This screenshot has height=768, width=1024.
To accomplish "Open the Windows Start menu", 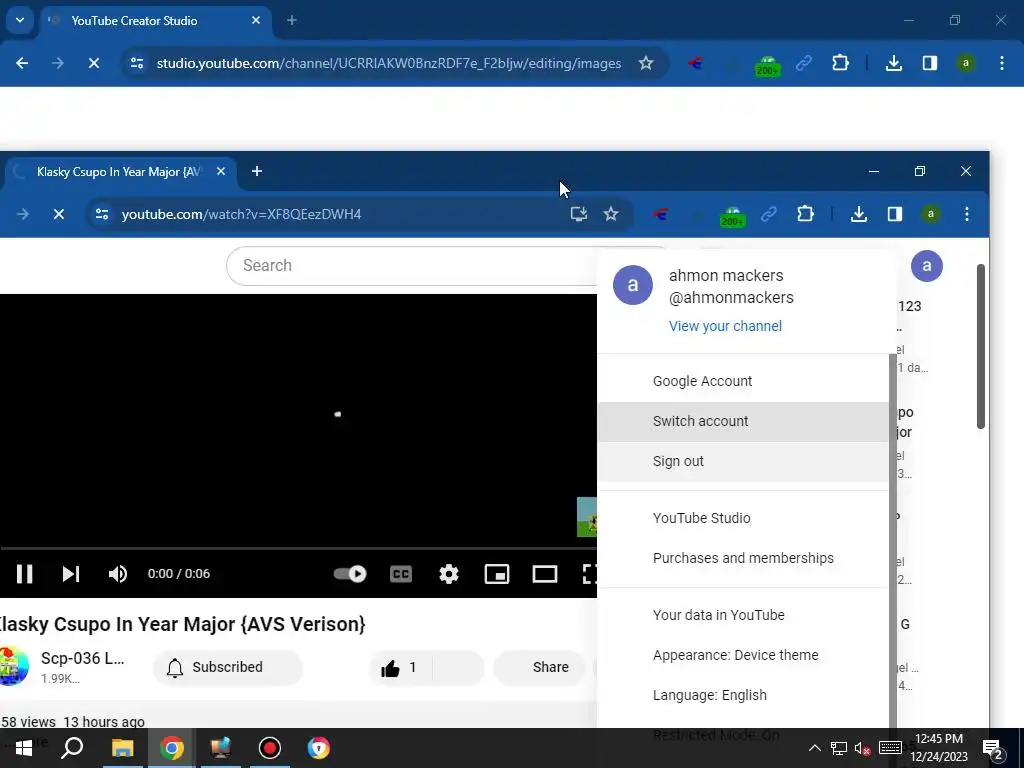I will click(24, 748).
